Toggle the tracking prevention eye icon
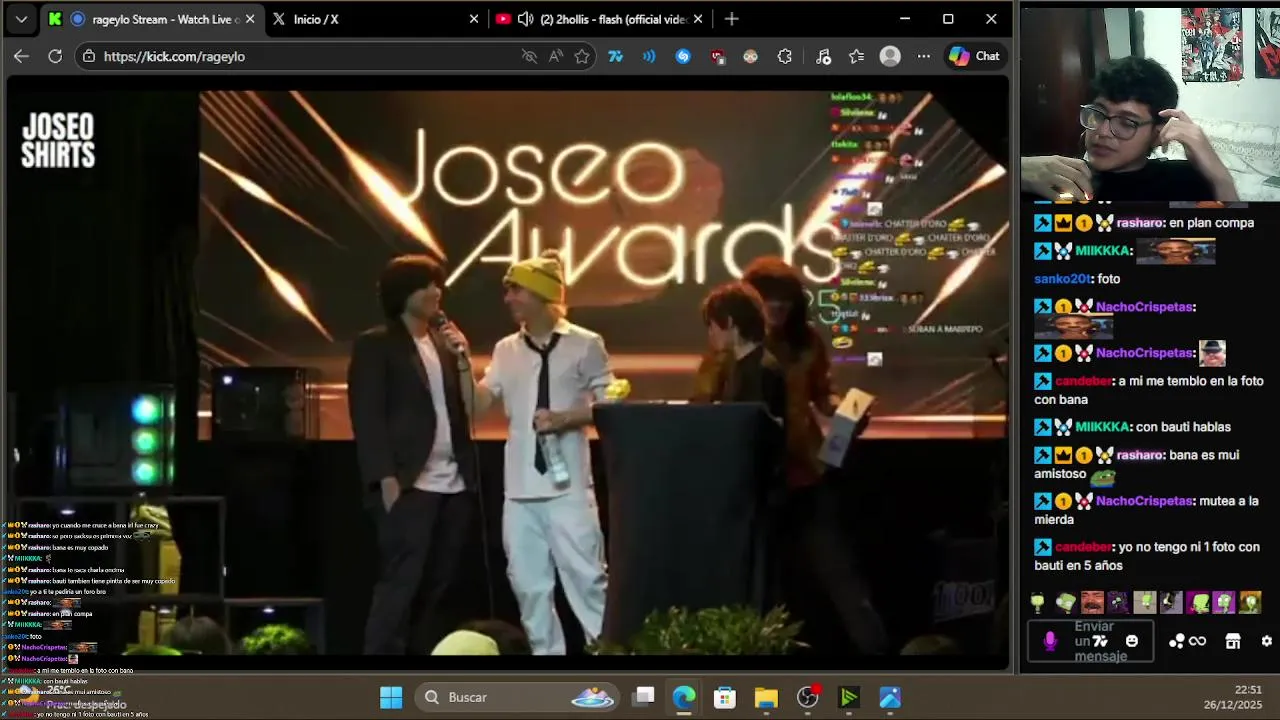The height and width of the screenshot is (720, 1280). pyautogui.click(x=529, y=56)
